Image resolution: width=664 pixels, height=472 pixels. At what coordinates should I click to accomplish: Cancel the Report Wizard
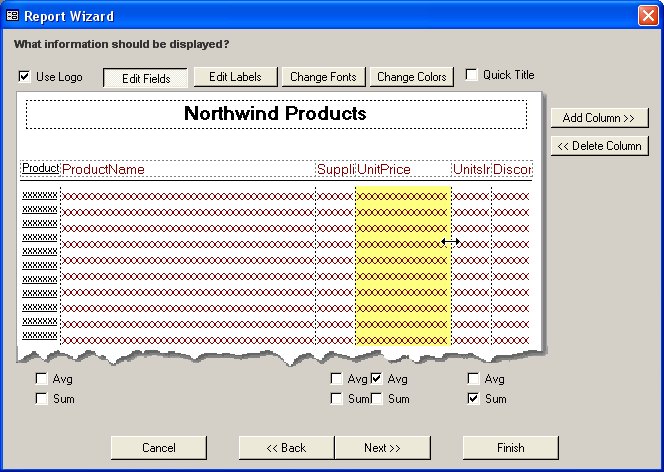point(159,448)
